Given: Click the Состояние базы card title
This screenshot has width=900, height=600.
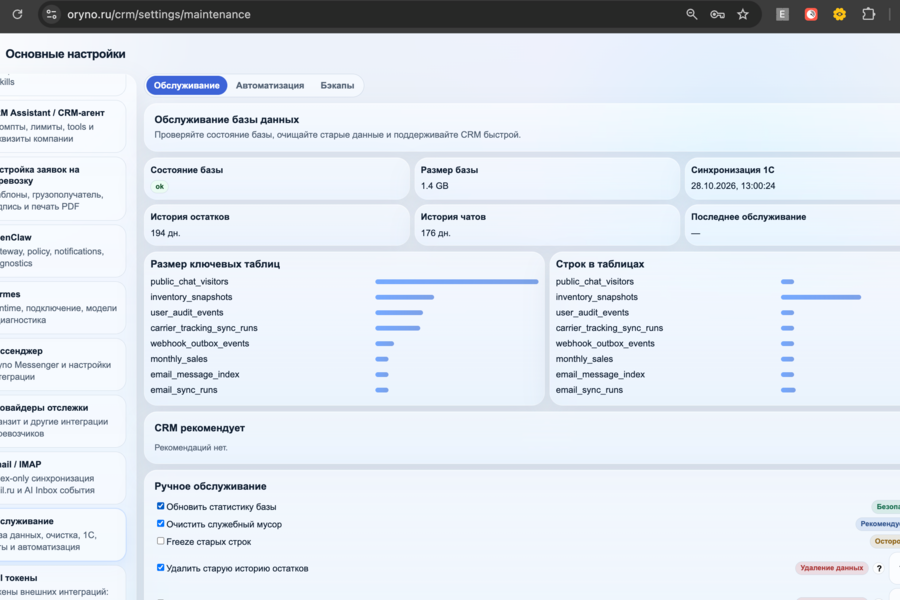Looking at the screenshot, I should coord(187,170).
